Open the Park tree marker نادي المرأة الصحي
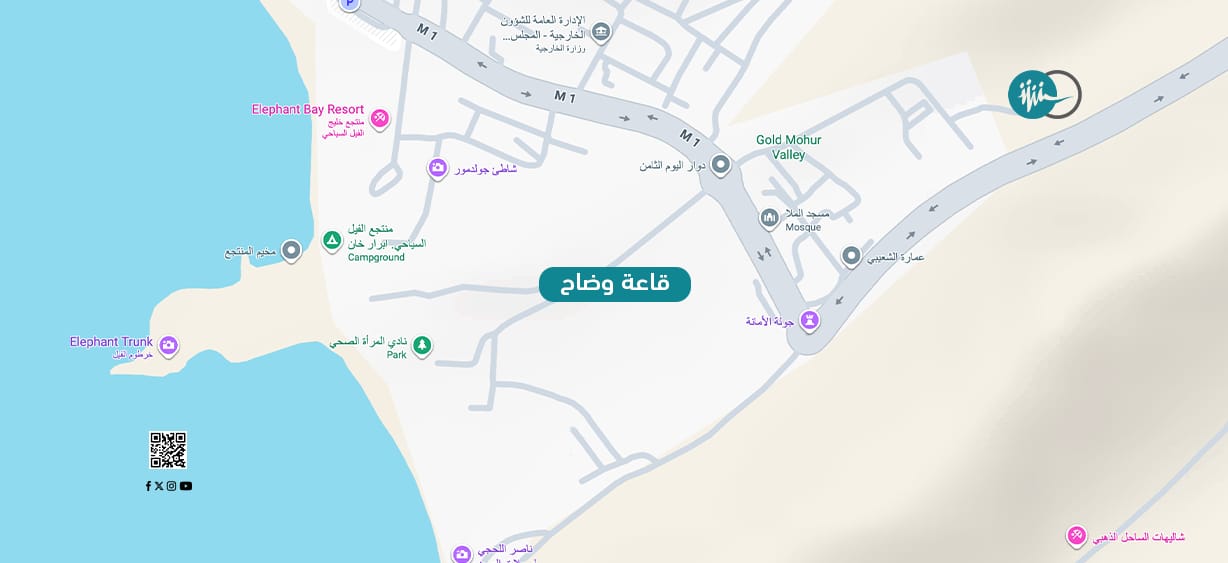 pyautogui.click(x=422, y=346)
